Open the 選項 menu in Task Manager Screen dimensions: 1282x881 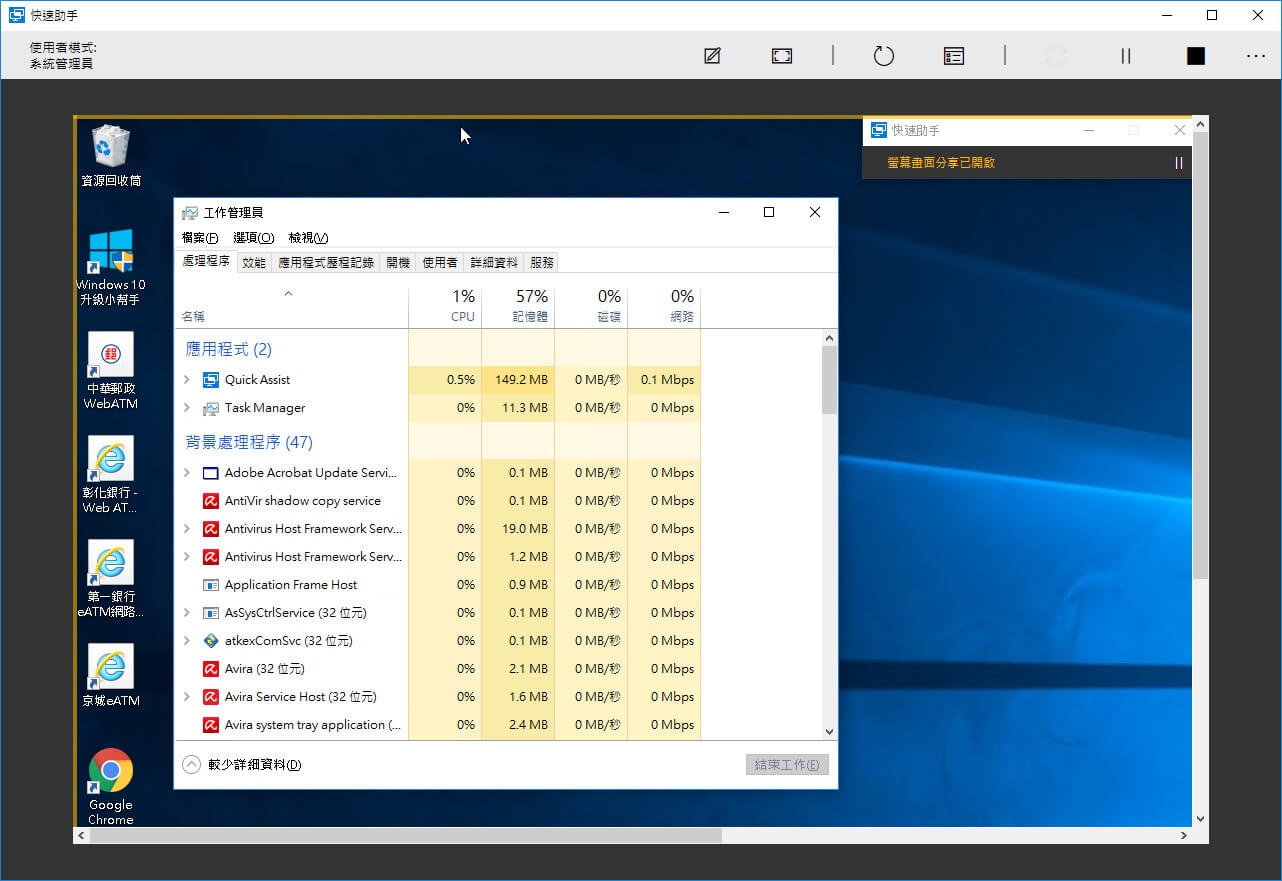pyautogui.click(x=253, y=238)
